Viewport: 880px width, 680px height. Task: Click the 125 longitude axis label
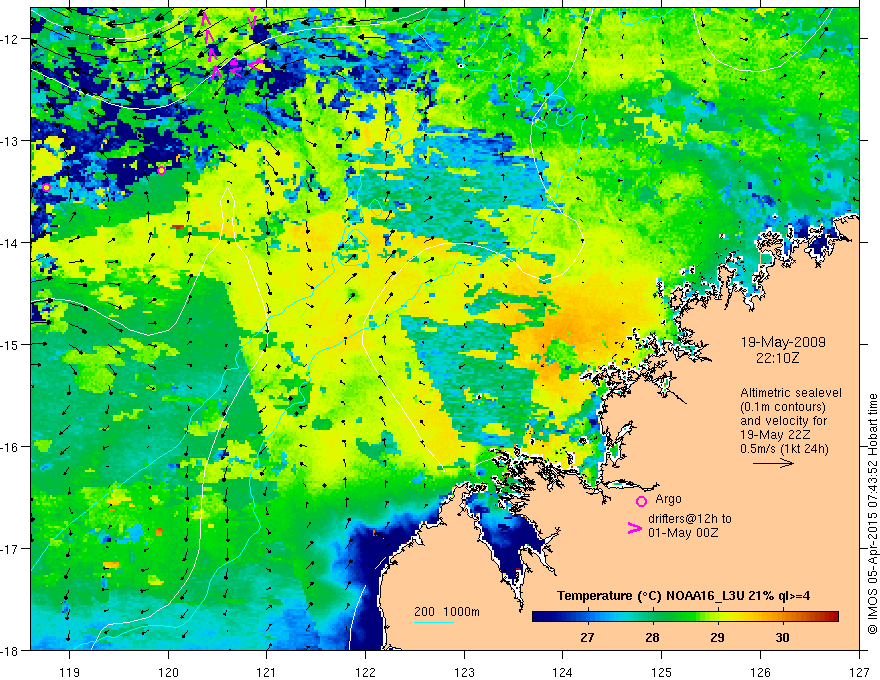click(x=662, y=672)
